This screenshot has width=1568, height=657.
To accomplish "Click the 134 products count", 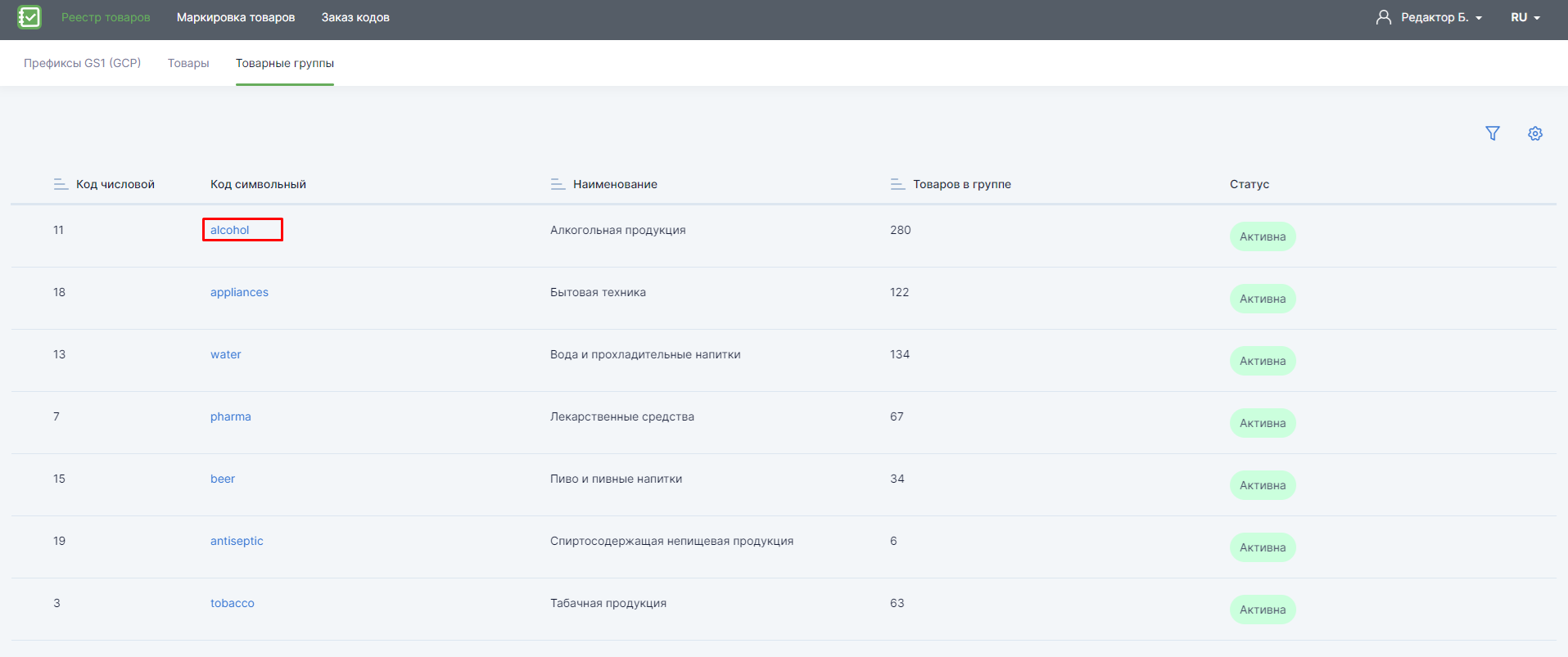I will pyautogui.click(x=900, y=354).
